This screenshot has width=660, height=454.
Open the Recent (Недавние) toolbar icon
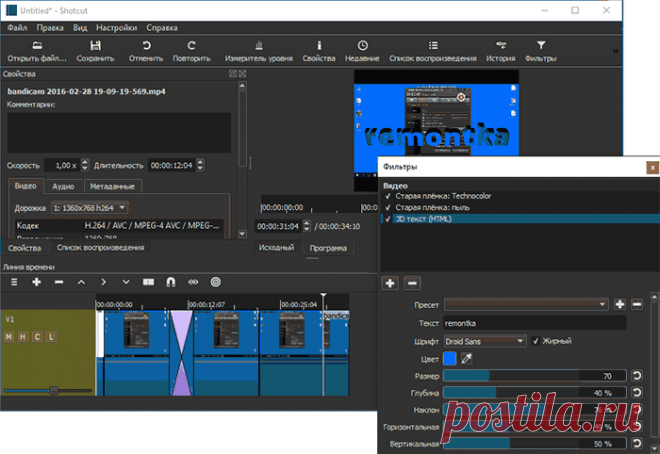tap(362, 45)
